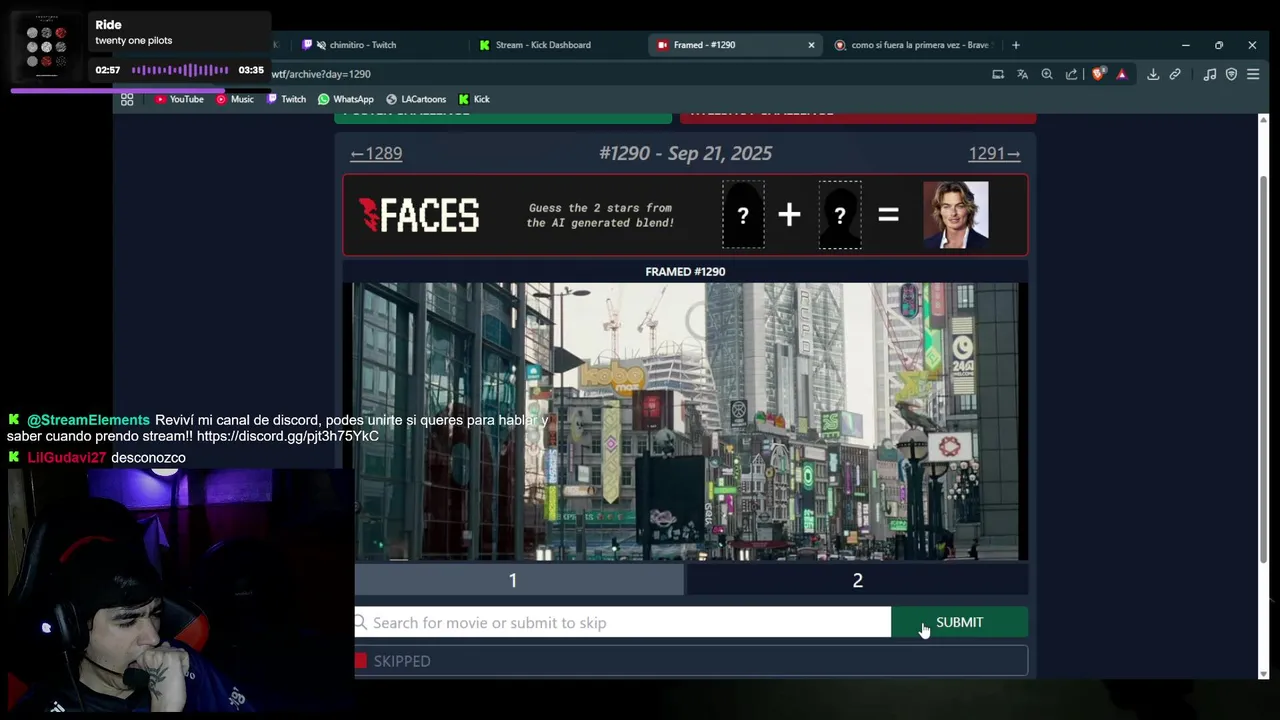Click the FACES logo in the banner
1280x720 pixels.
(x=419, y=215)
